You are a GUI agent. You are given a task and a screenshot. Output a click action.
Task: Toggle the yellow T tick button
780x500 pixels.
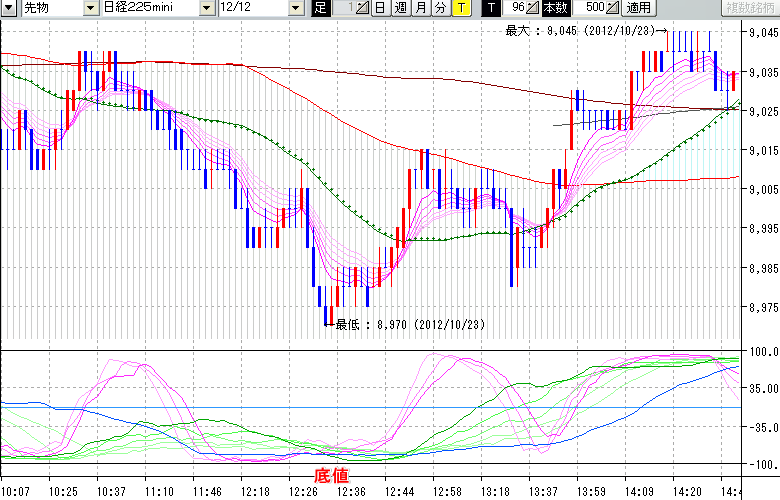[x=460, y=8]
